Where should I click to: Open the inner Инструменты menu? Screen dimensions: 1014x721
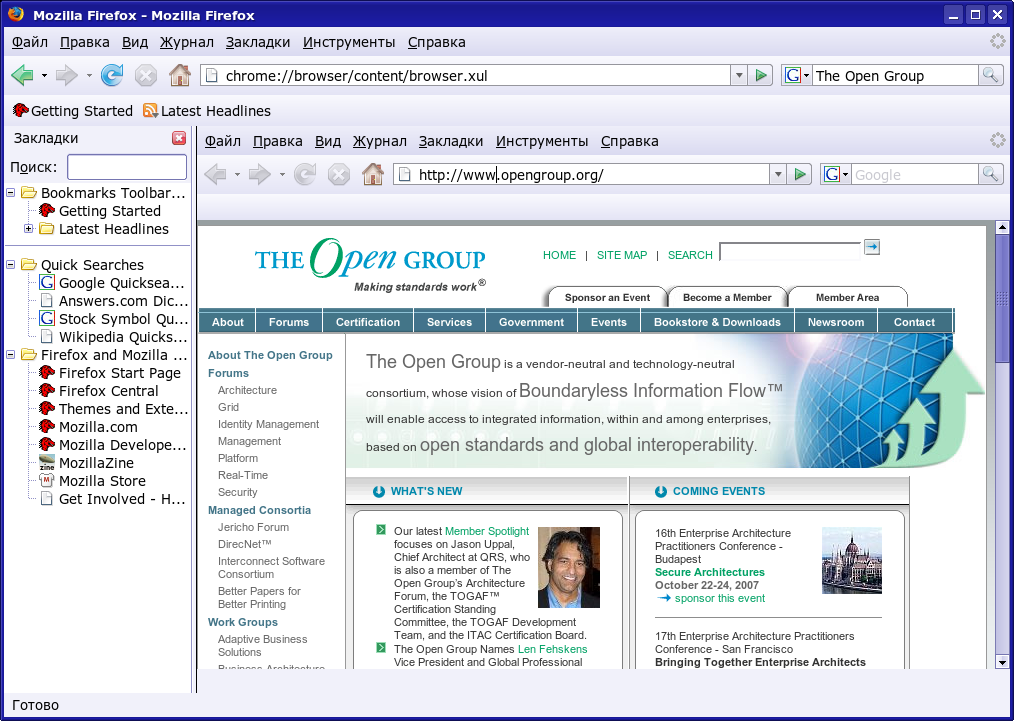coord(542,141)
